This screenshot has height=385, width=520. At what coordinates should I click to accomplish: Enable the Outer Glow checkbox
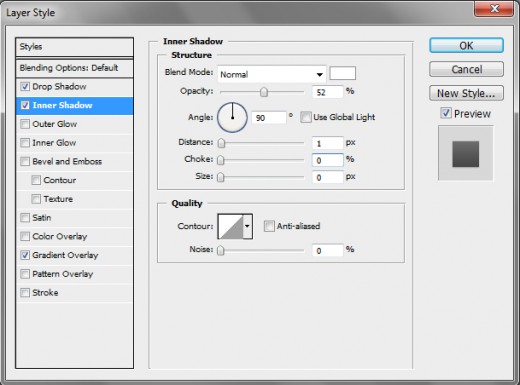point(25,124)
